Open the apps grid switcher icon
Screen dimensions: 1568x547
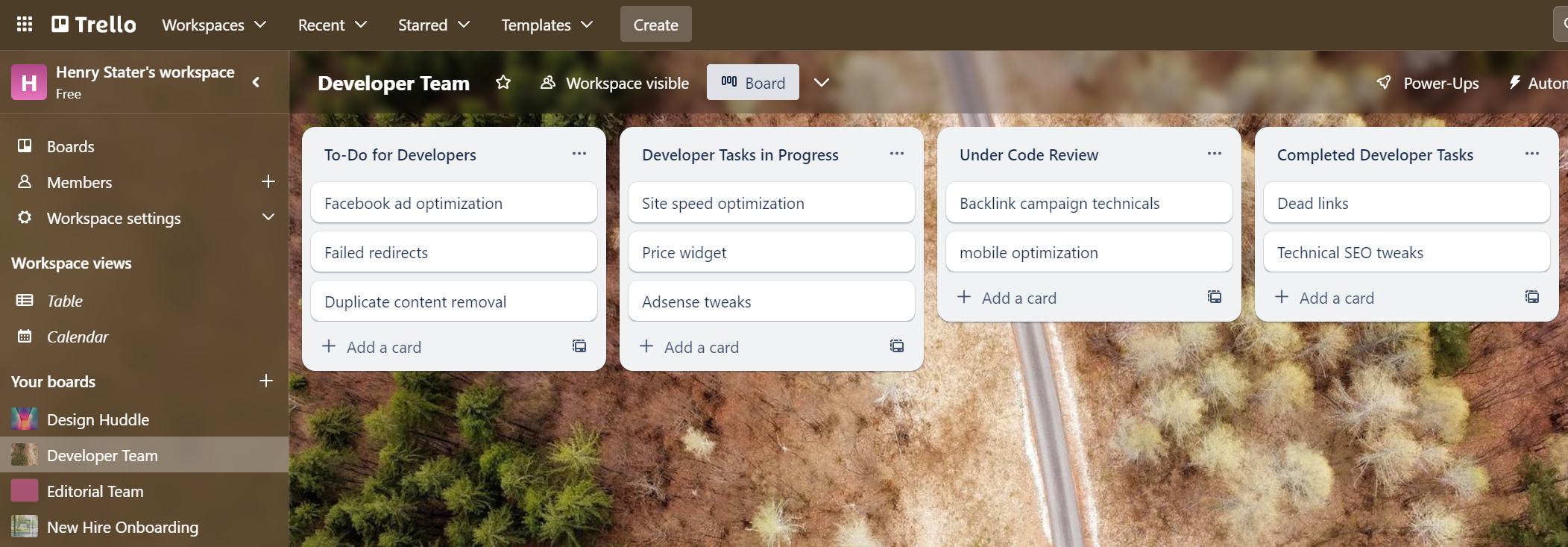25,25
